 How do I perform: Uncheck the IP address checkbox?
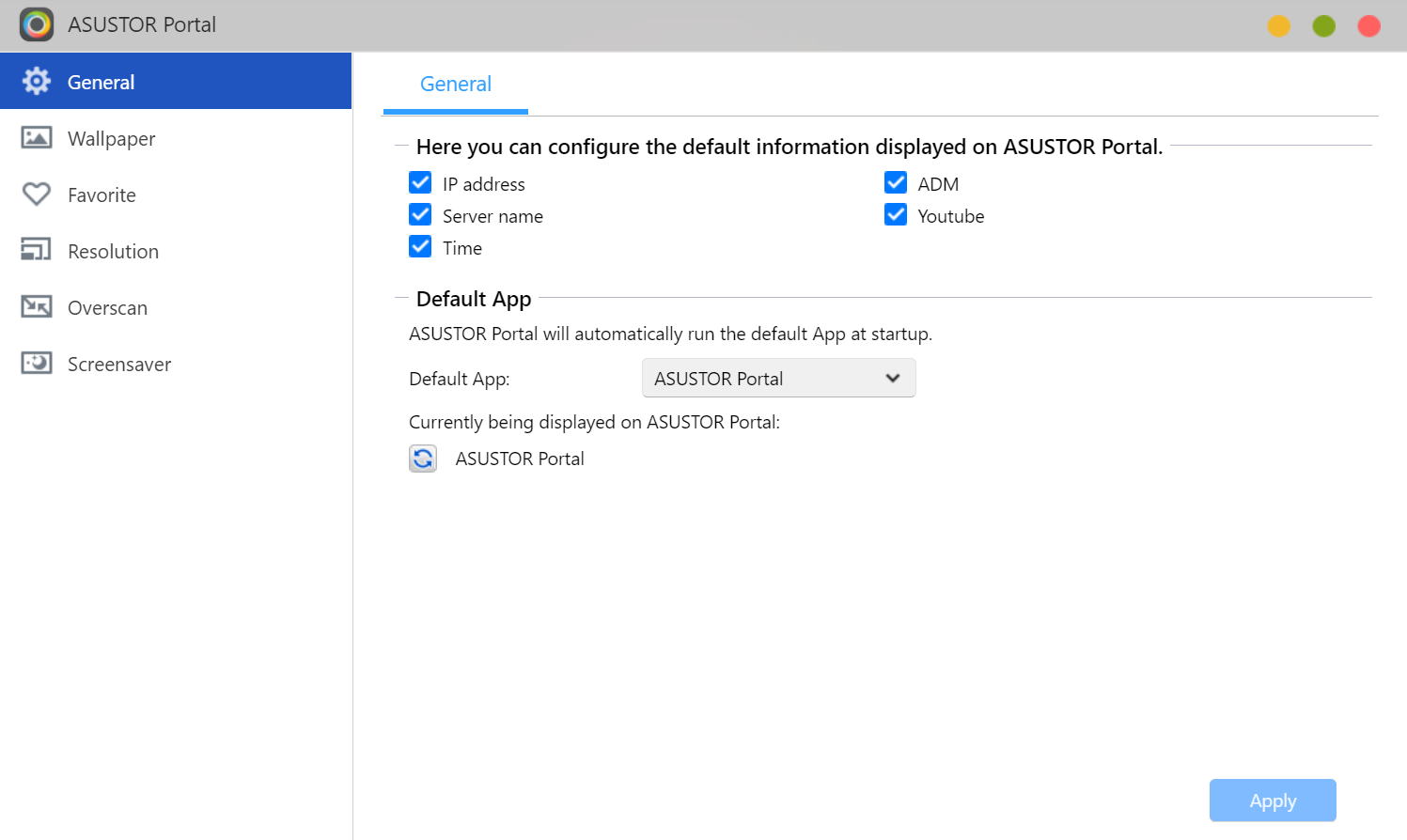click(420, 182)
